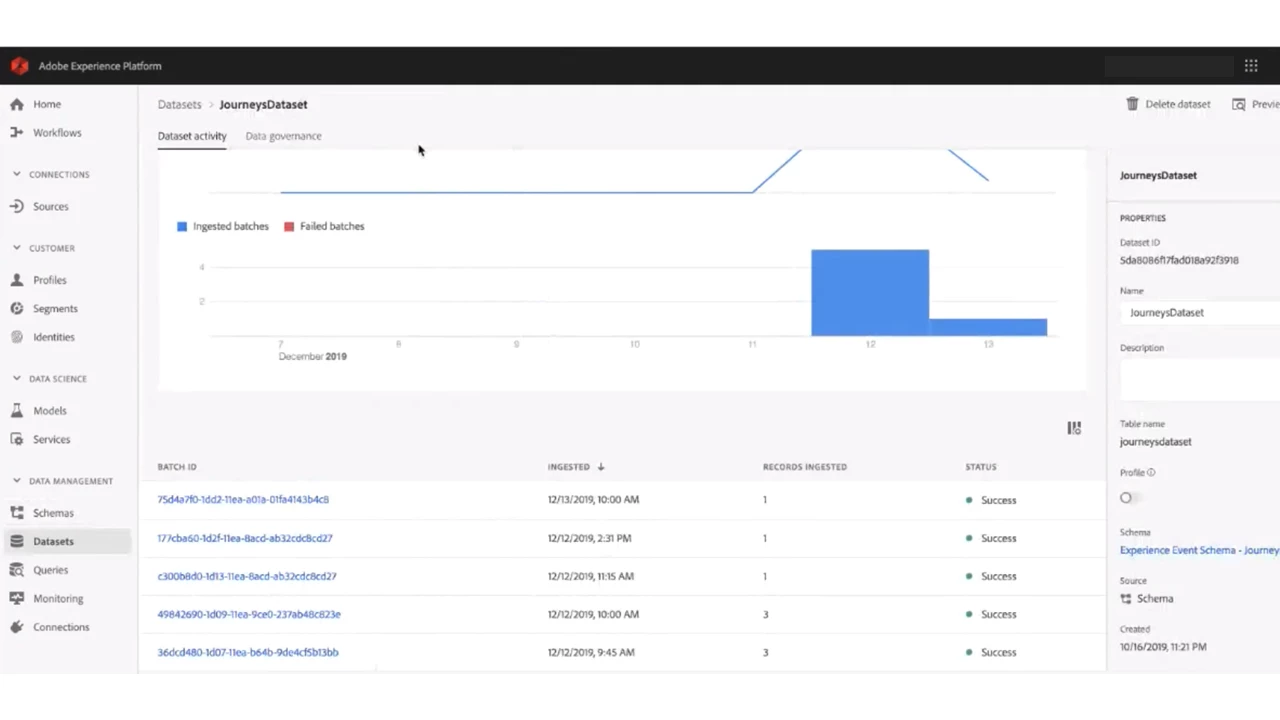Go back to Datasets breadcrumb
The image size is (1280, 720).
pyautogui.click(x=179, y=104)
